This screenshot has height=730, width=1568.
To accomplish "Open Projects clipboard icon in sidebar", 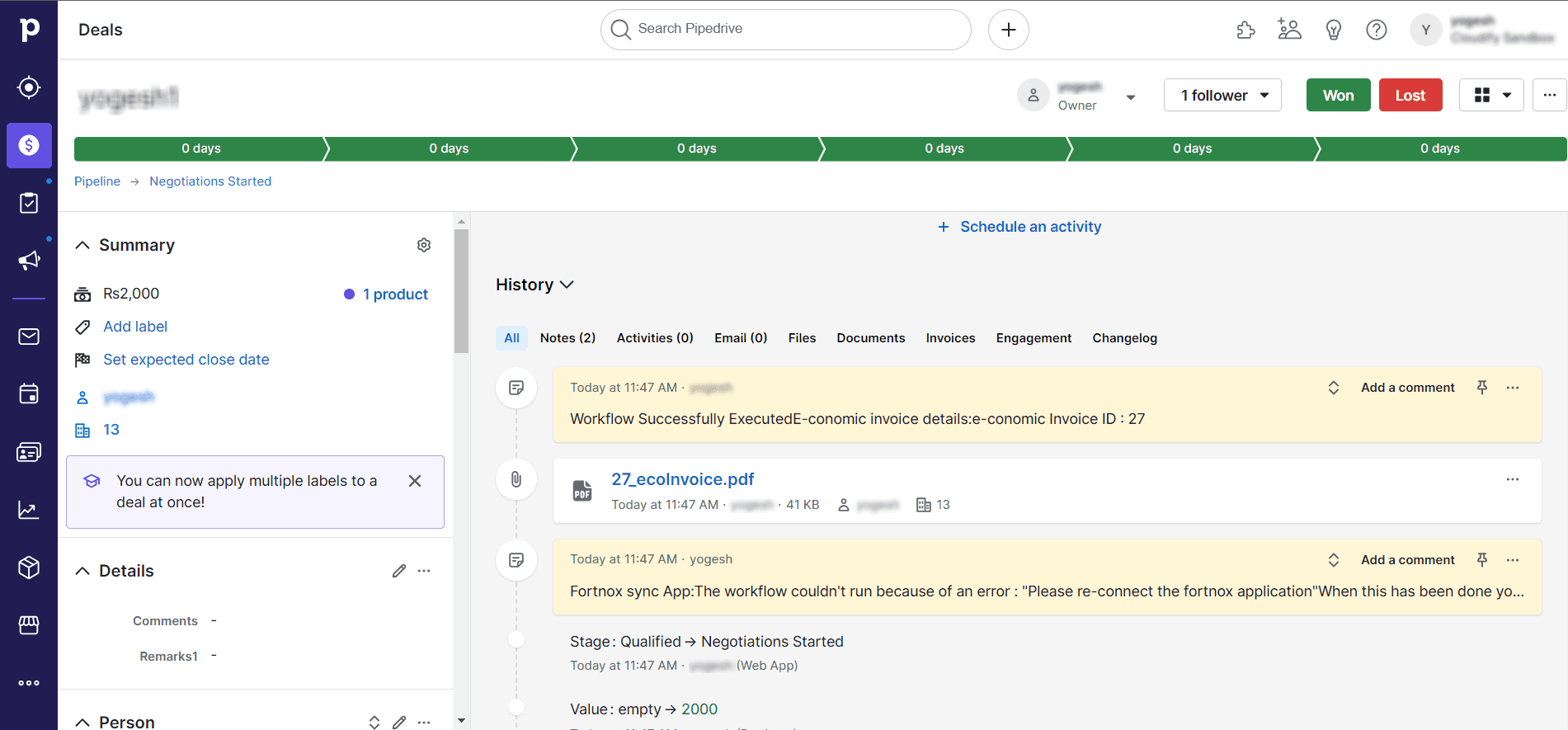I will pyautogui.click(x=29, y=203).
